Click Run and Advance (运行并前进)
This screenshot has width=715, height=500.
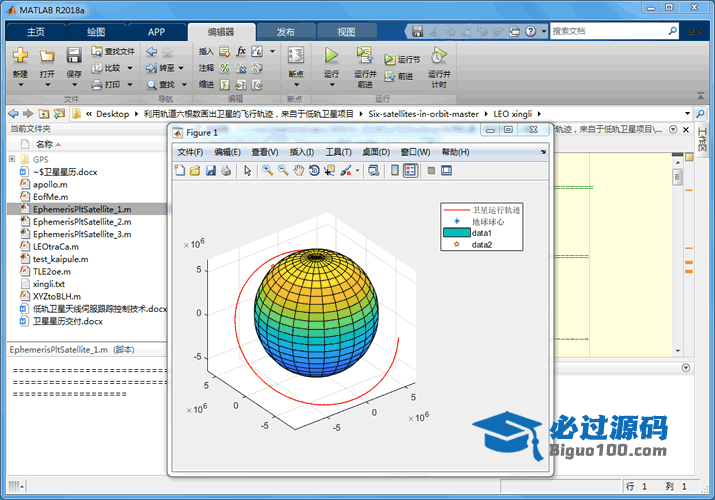coord(365,67)
